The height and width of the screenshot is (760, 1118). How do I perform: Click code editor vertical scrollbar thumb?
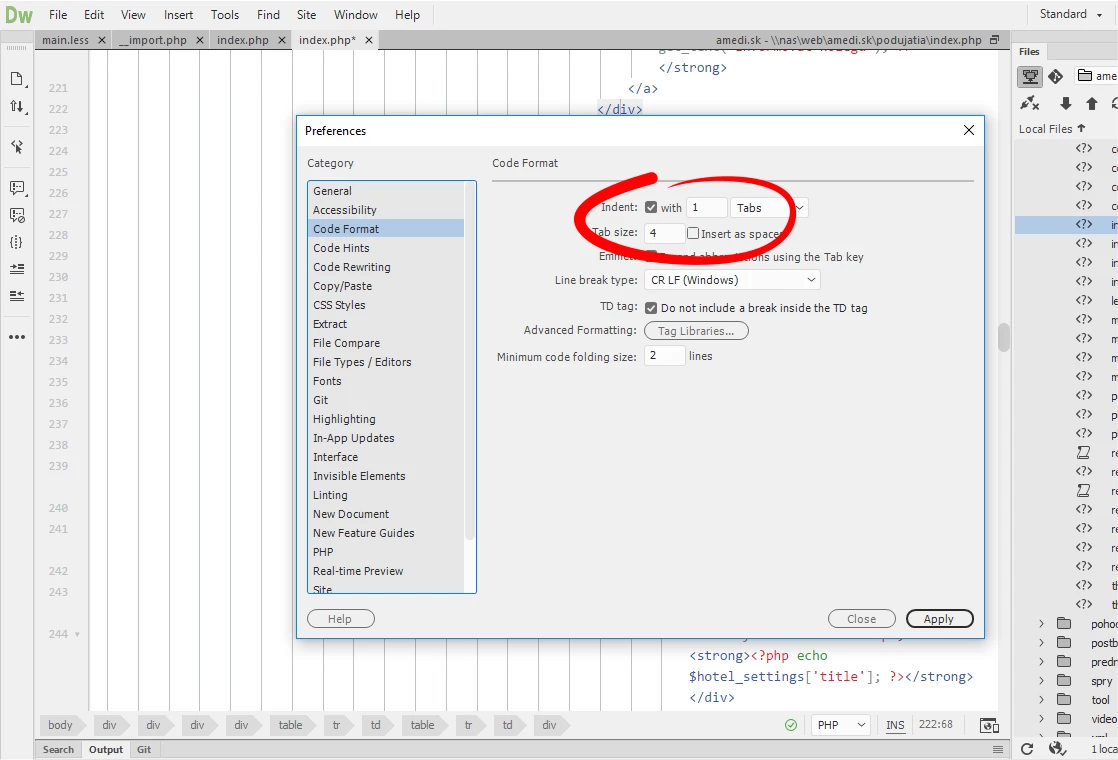click(1004, 337)
